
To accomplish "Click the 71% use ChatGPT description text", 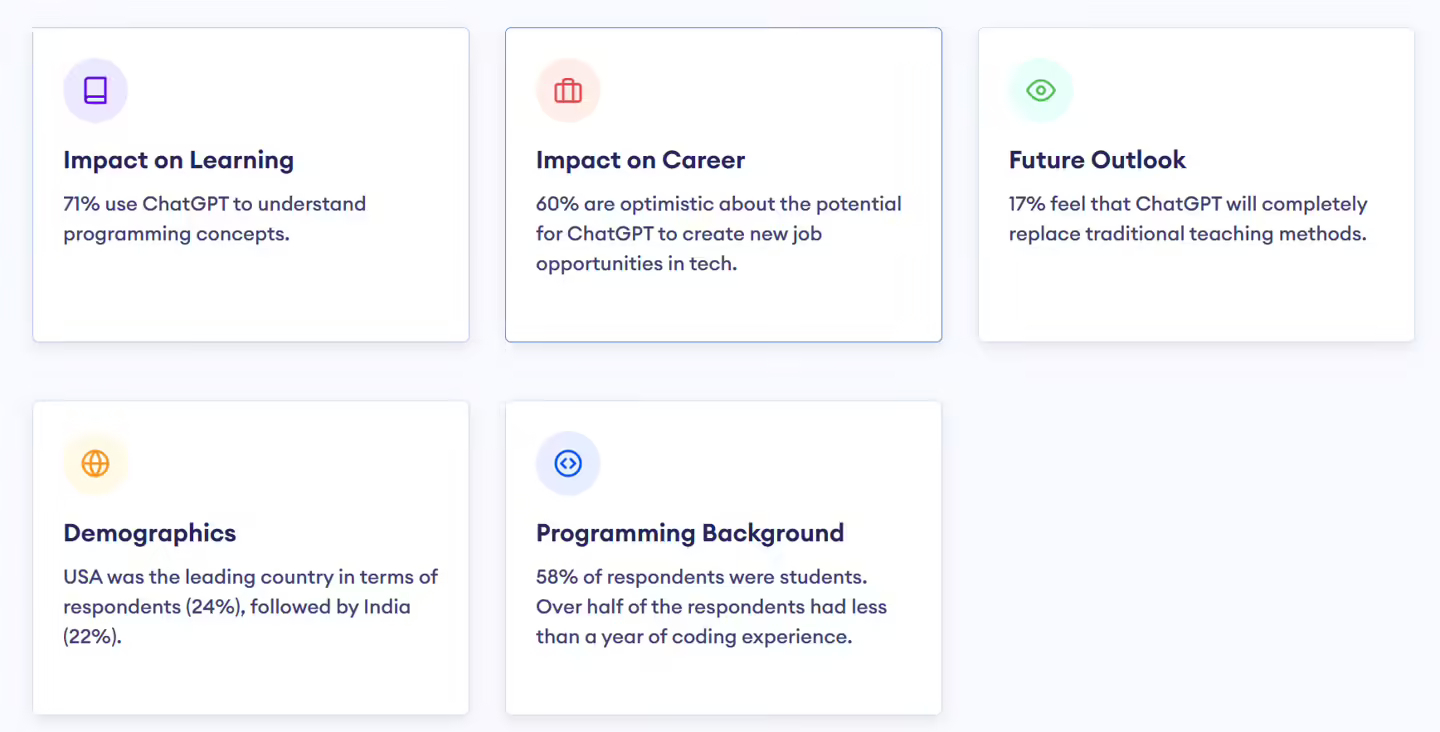I will pos(214,219).
